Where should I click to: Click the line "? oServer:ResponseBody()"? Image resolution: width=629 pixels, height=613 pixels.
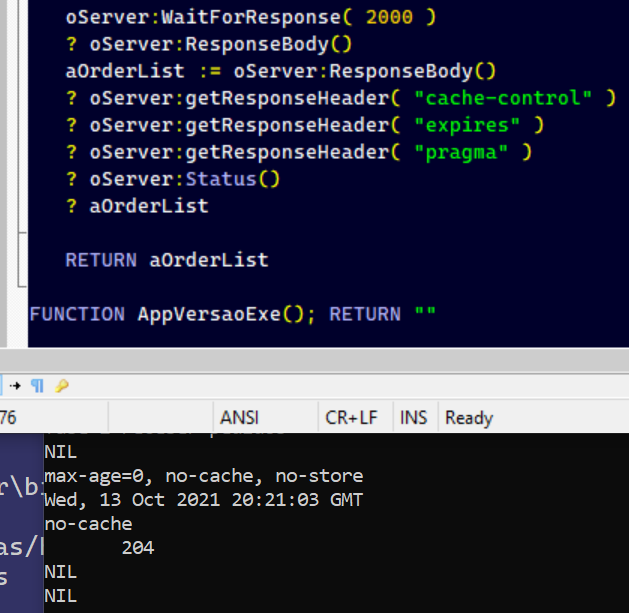click(x=209, y=44)
